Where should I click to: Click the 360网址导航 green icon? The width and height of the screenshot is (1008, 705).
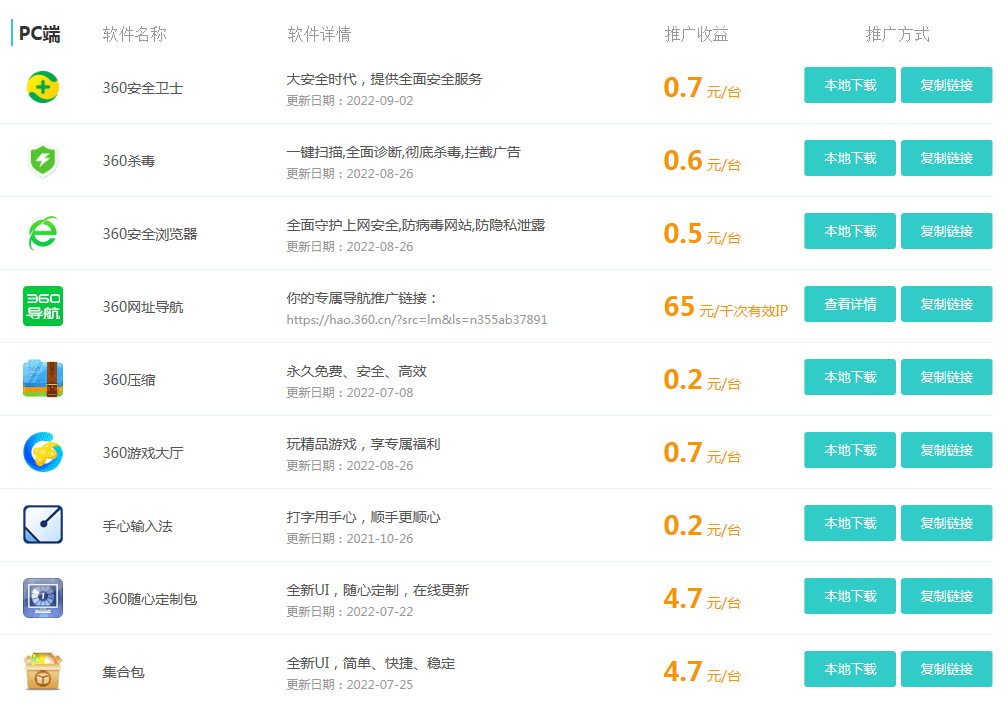43,306
